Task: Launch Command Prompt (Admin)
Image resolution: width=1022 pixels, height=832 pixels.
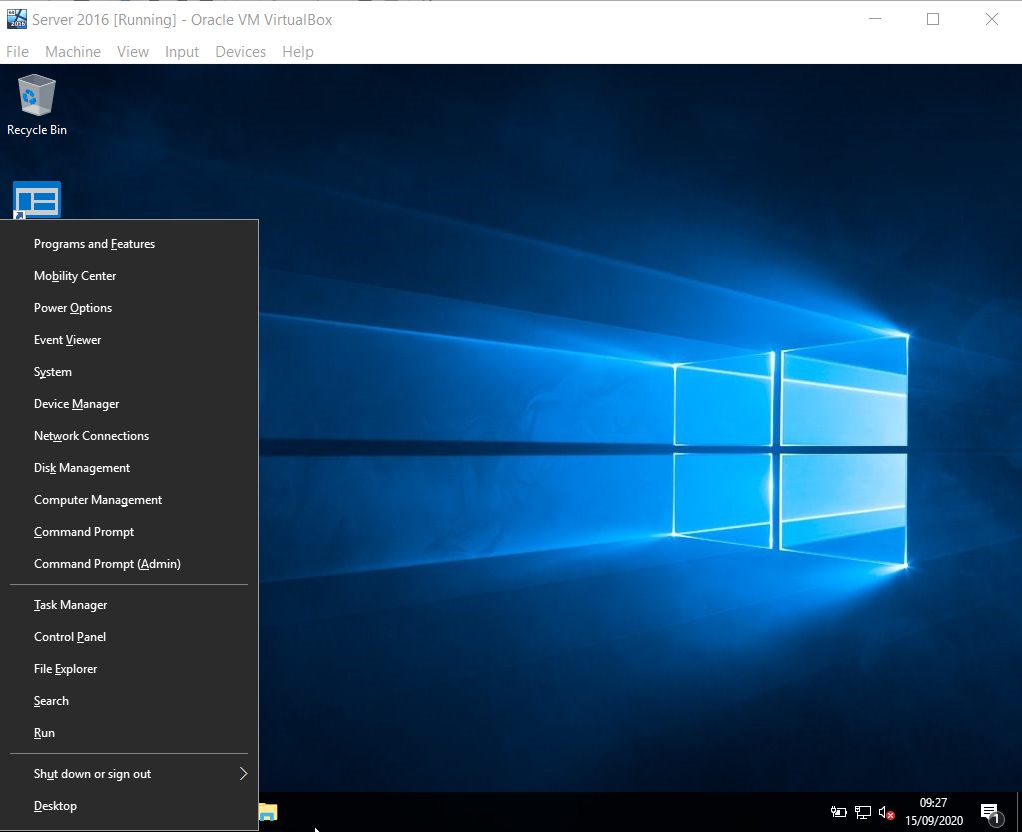Action: 129,563
